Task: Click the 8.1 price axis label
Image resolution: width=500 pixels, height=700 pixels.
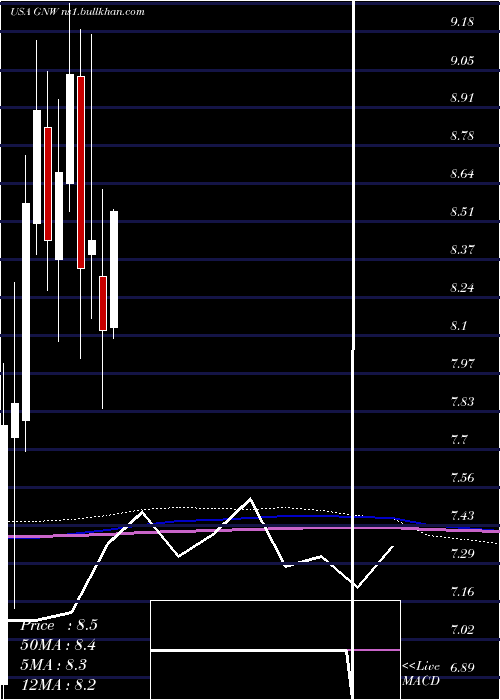Action: (x=460, y=325)
